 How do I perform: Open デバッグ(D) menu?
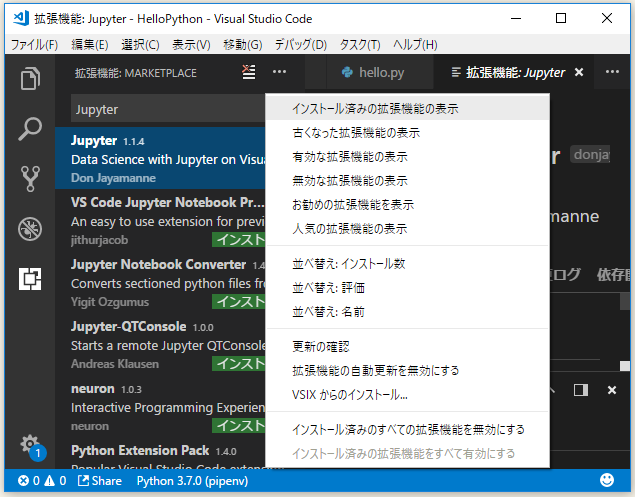(300, 45)
